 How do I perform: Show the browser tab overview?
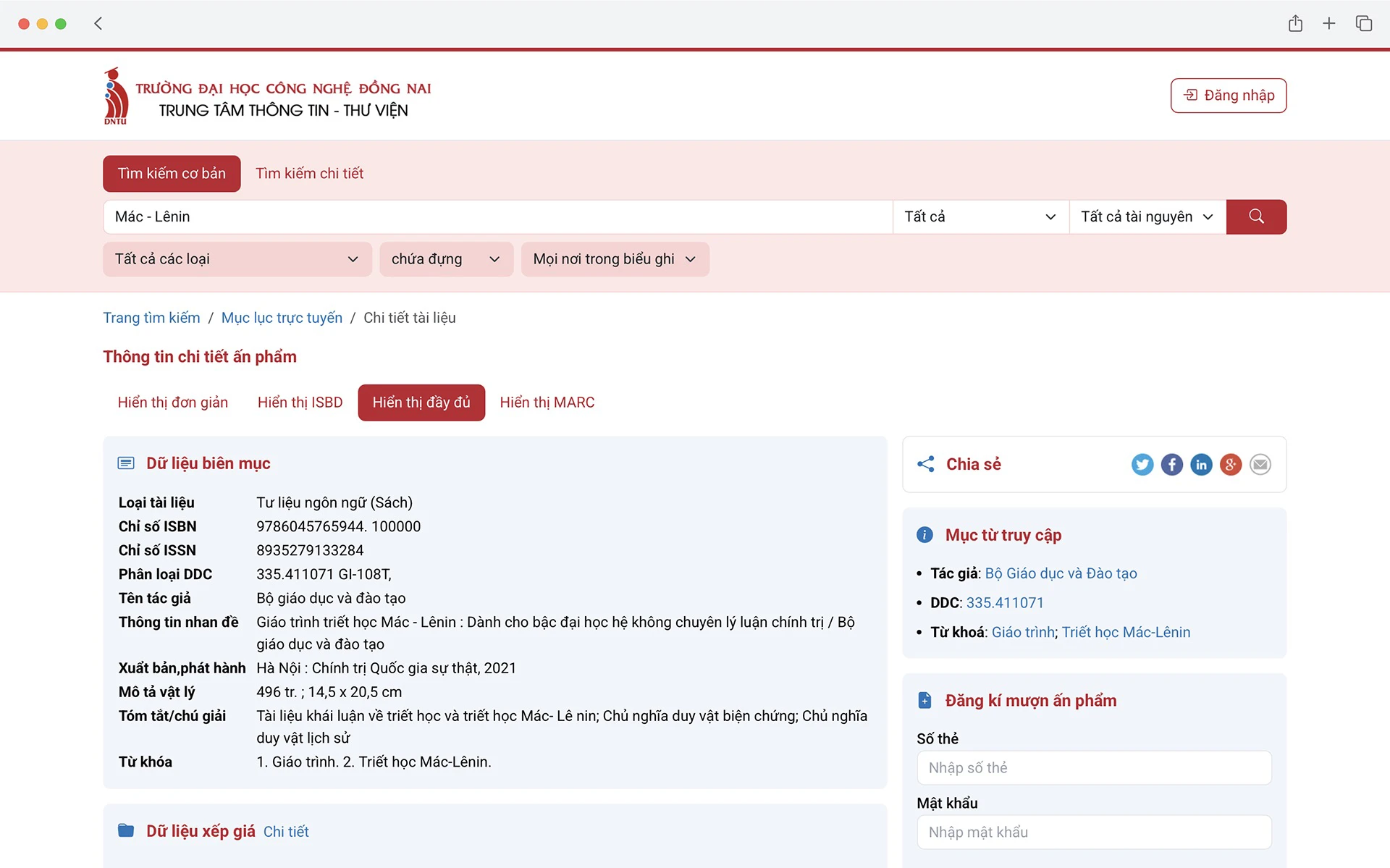point(1364,23)
